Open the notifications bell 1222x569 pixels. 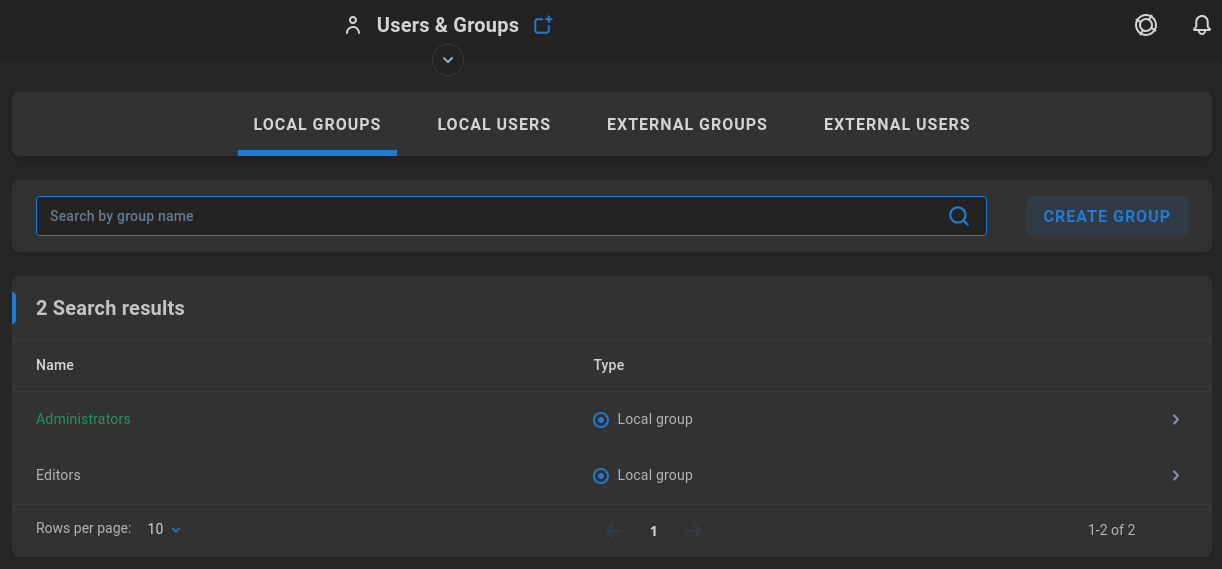click(1202, 26)
